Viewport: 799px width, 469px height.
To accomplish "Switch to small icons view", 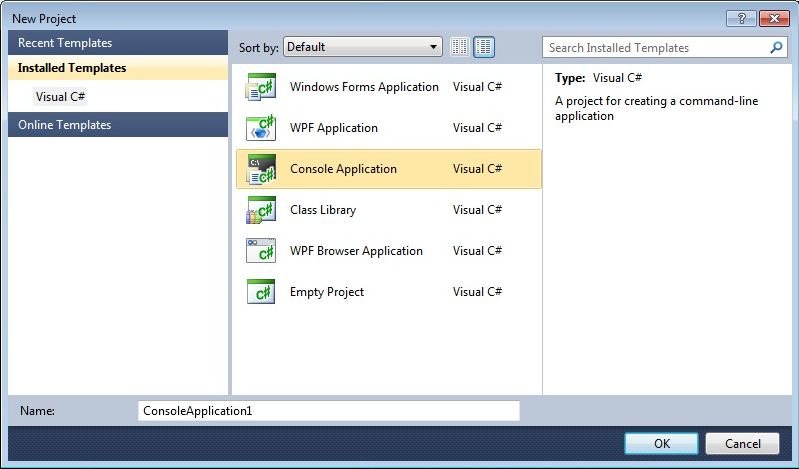I will pyautogui.click(x=459, y=47).
